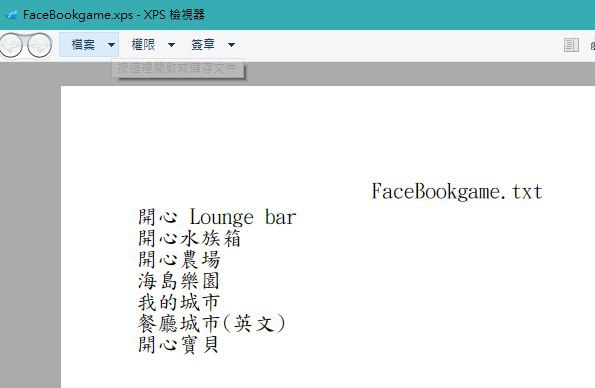This screenshot has width=595, height=388.
Task: Click the 我的城市 line in the document
Action: tap(179, 303)
